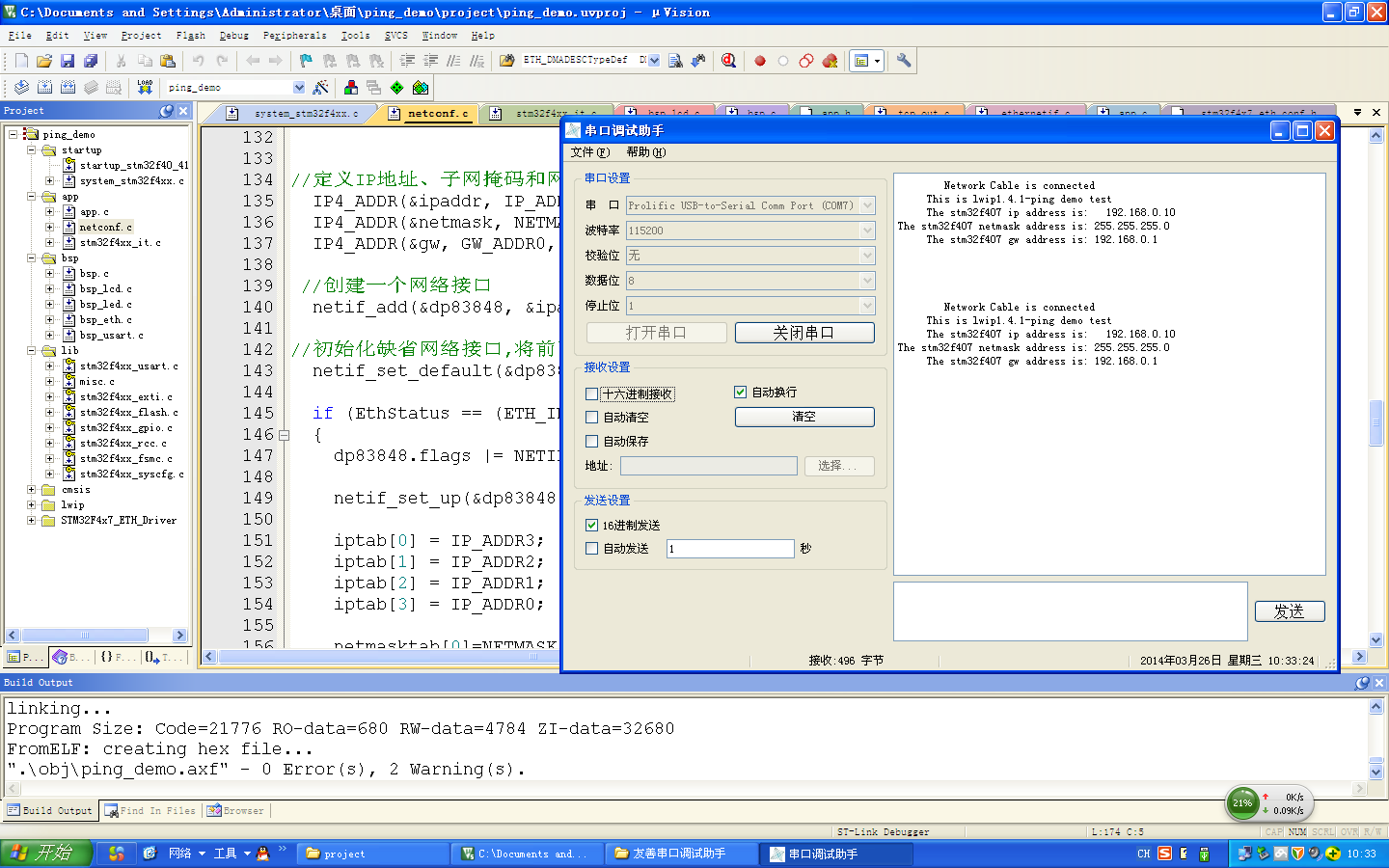Open the 校验位 parity dropdown
1389x868 pixels.
pyautogui.click(x=867, y=256)
